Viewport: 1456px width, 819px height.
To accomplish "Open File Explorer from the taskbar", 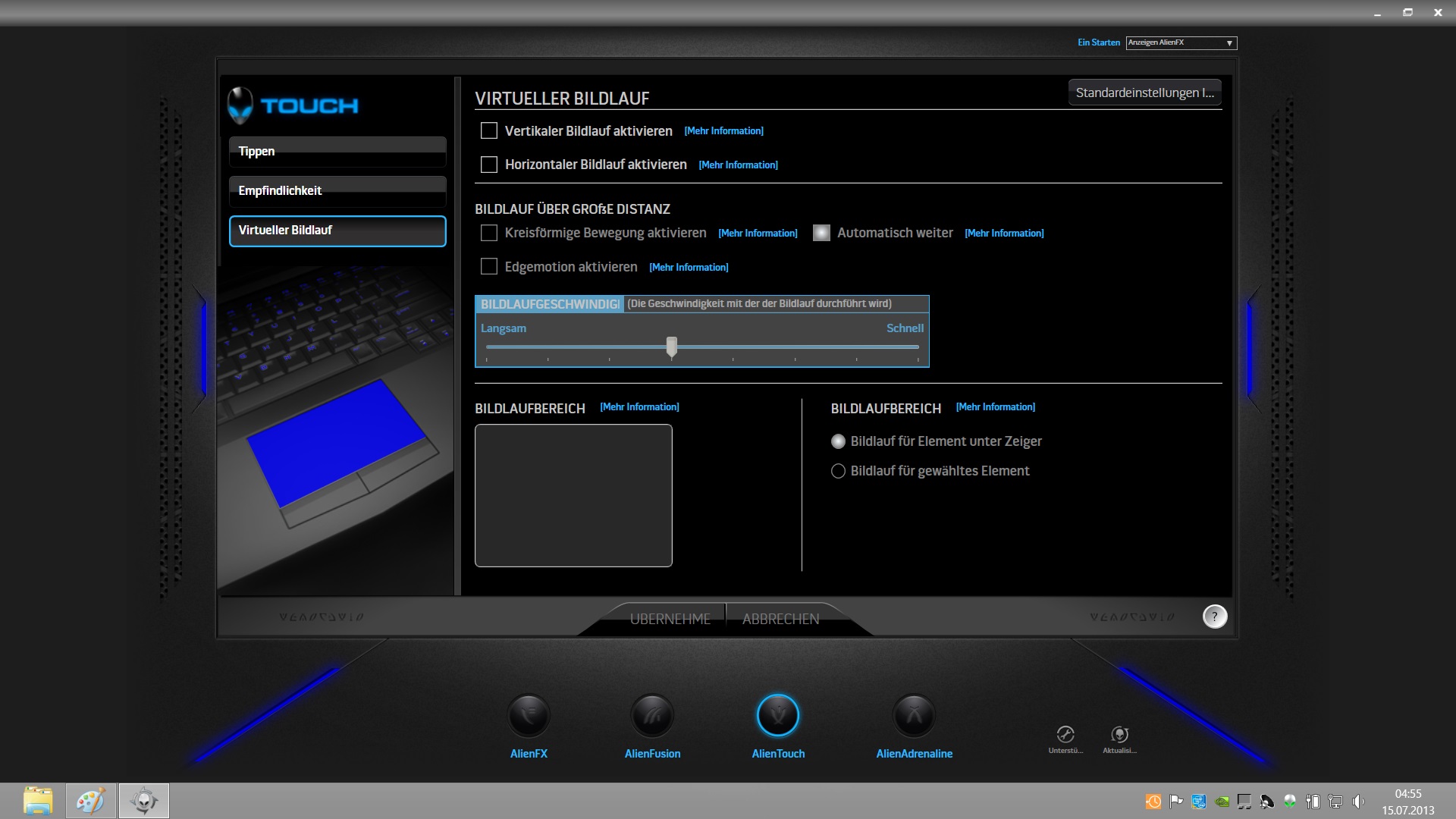I will (38, 801).
